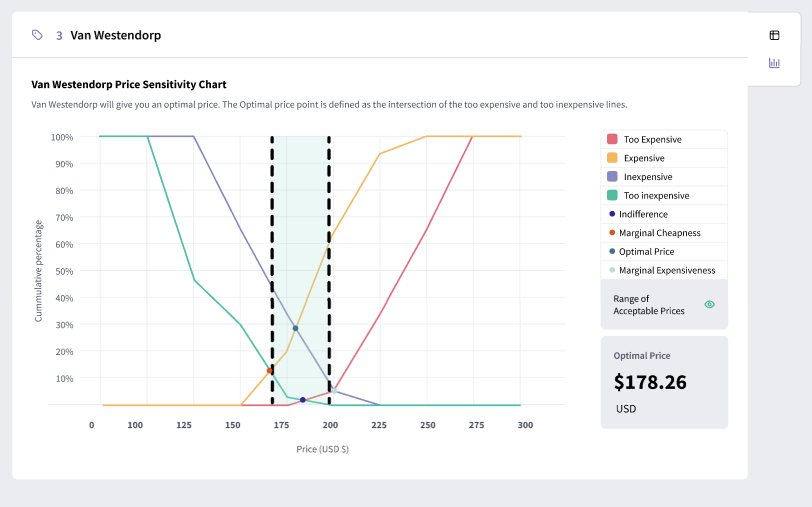
Task: Click the Too Expensive red color swatch
Action: pyautogui.click(x=611, y=139)
